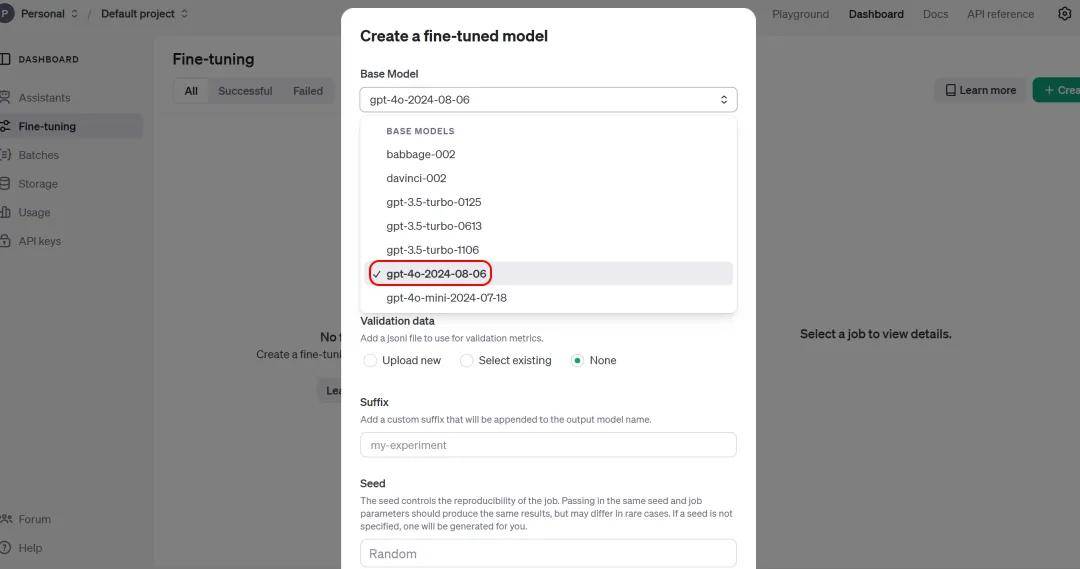Screen dimensions: 1080x569
Task: Click Create a fine-tuned model title
Action: coord(454,36)
